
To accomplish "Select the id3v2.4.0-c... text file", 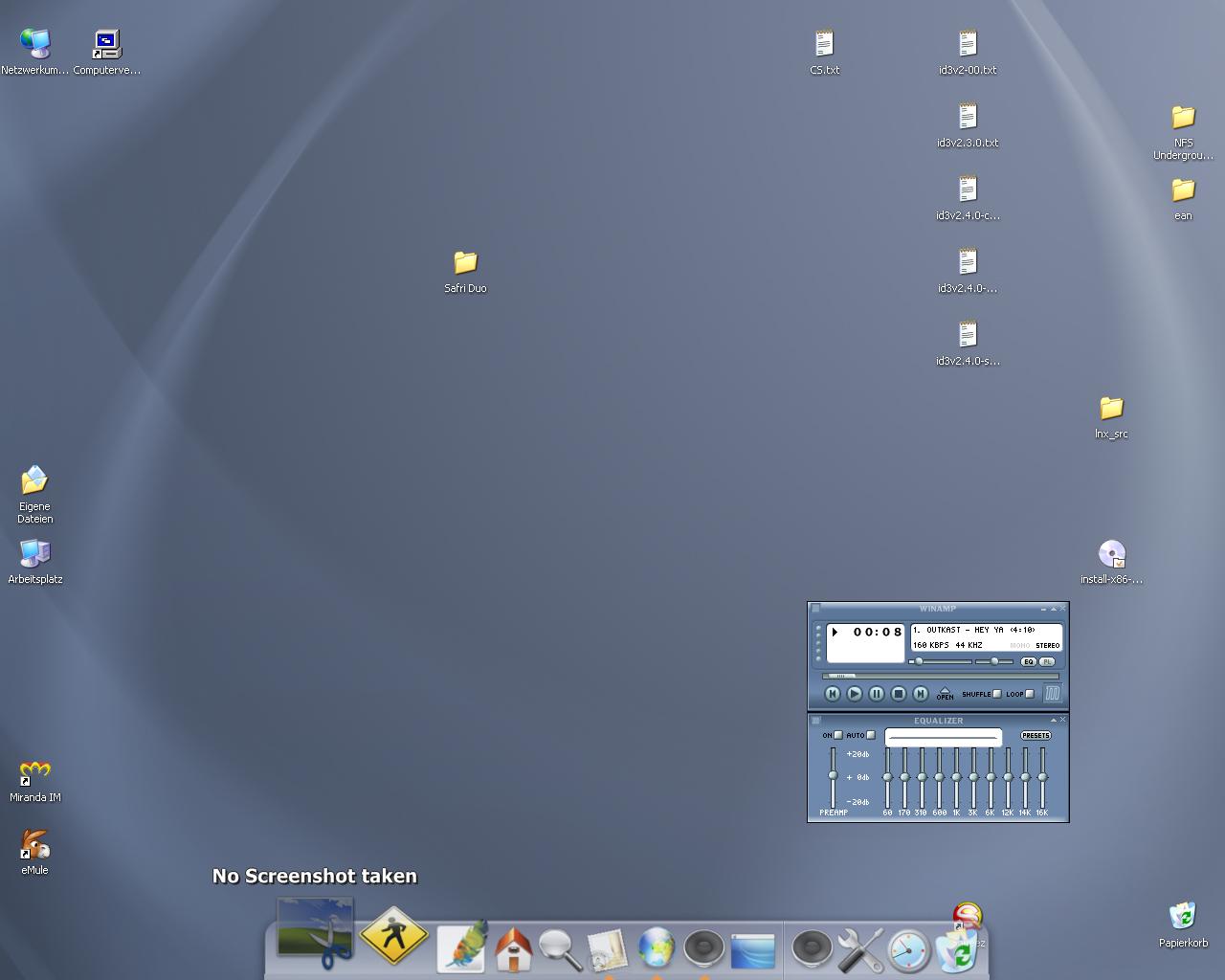I will tap(968, 197).
